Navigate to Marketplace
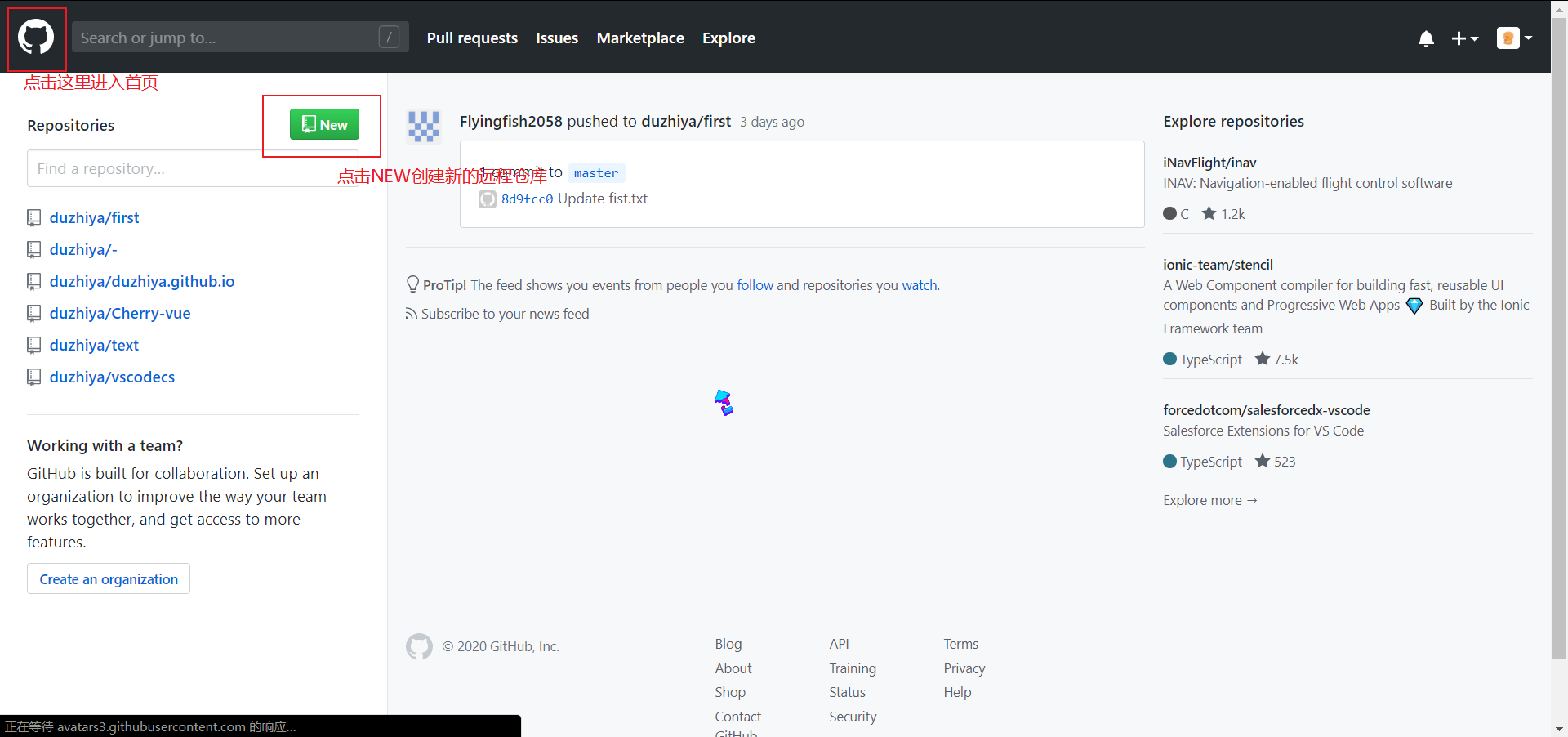This screenshot has width=1568, height=737. [640, 38]
